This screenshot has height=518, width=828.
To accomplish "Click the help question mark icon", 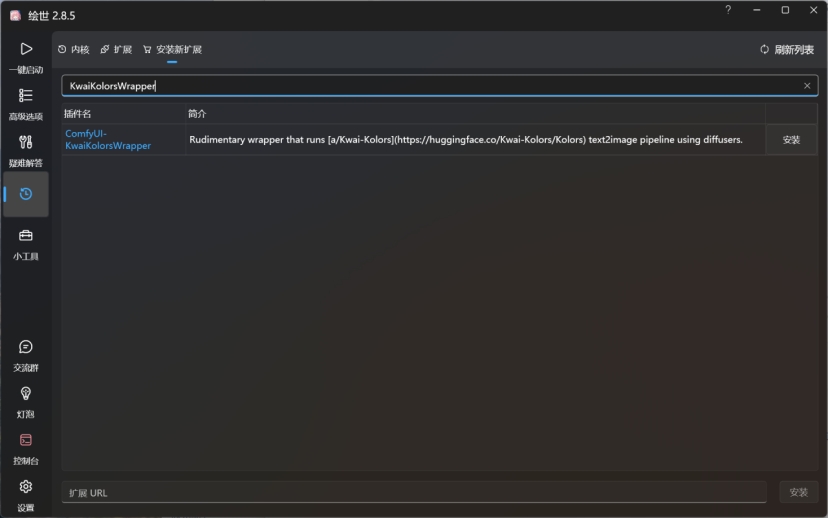I will tap(728, 10).
